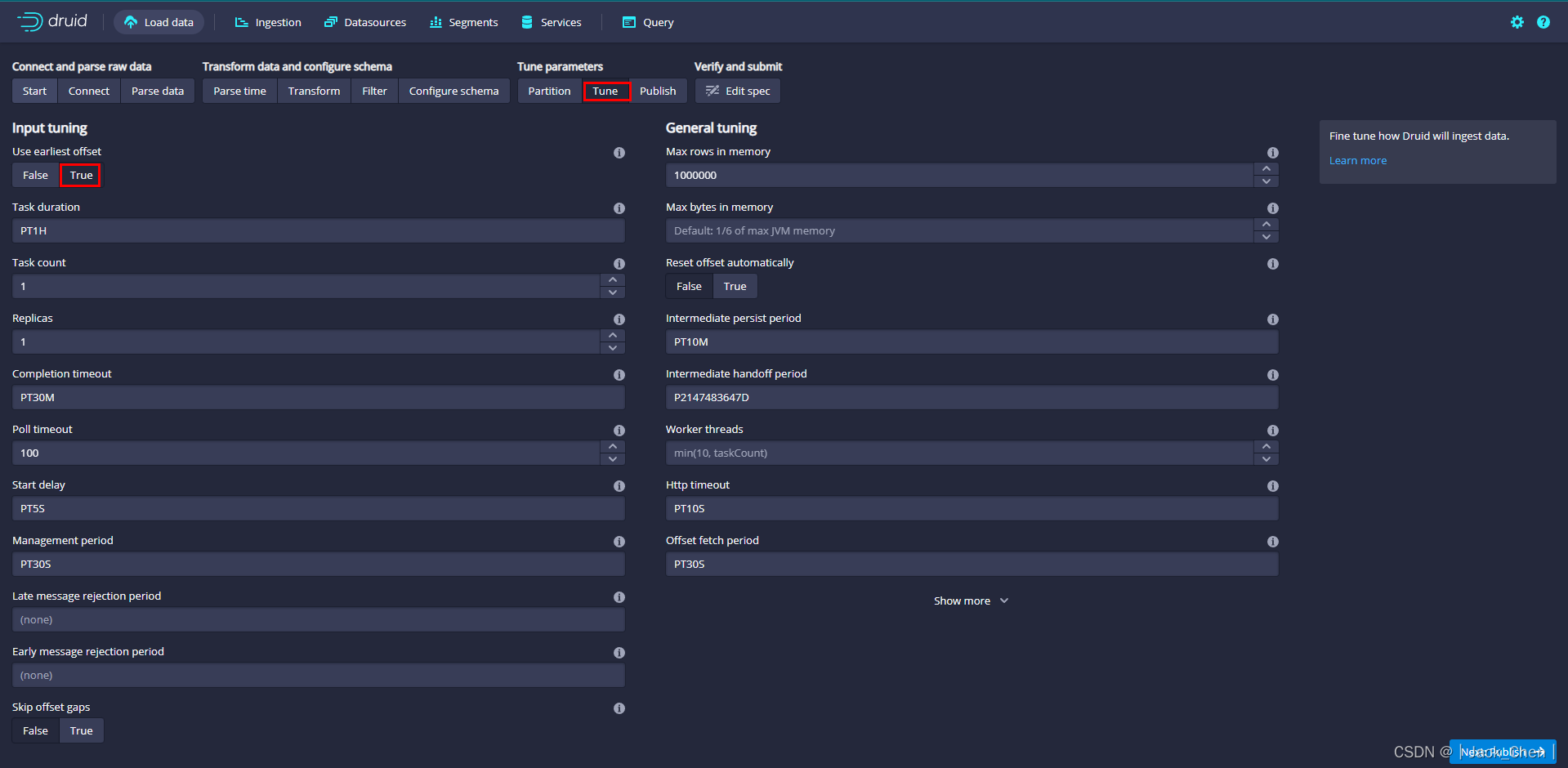Viewport: 1568px width, 768px height.
Task: Show info for Reset offset automatically
Action: (1273, 264)
